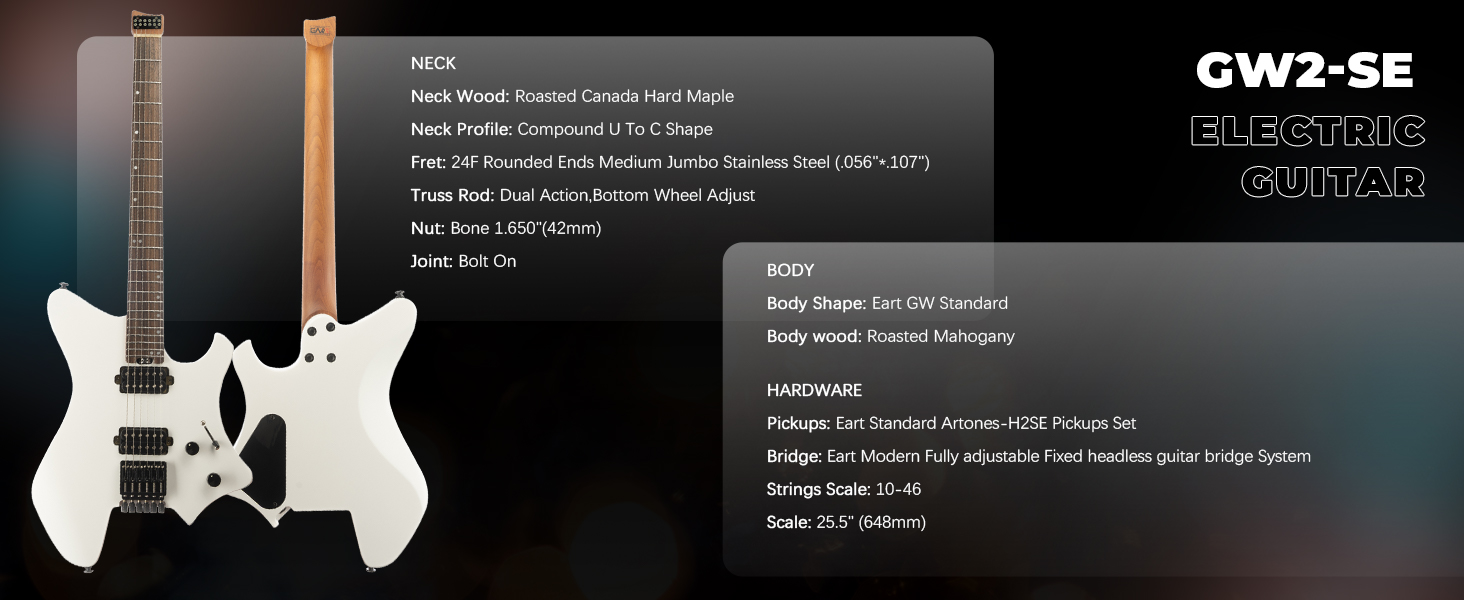Click the HARDWARE section heading
The height and width of the screenshot is (600, 1464).
(x=814, y=390)
